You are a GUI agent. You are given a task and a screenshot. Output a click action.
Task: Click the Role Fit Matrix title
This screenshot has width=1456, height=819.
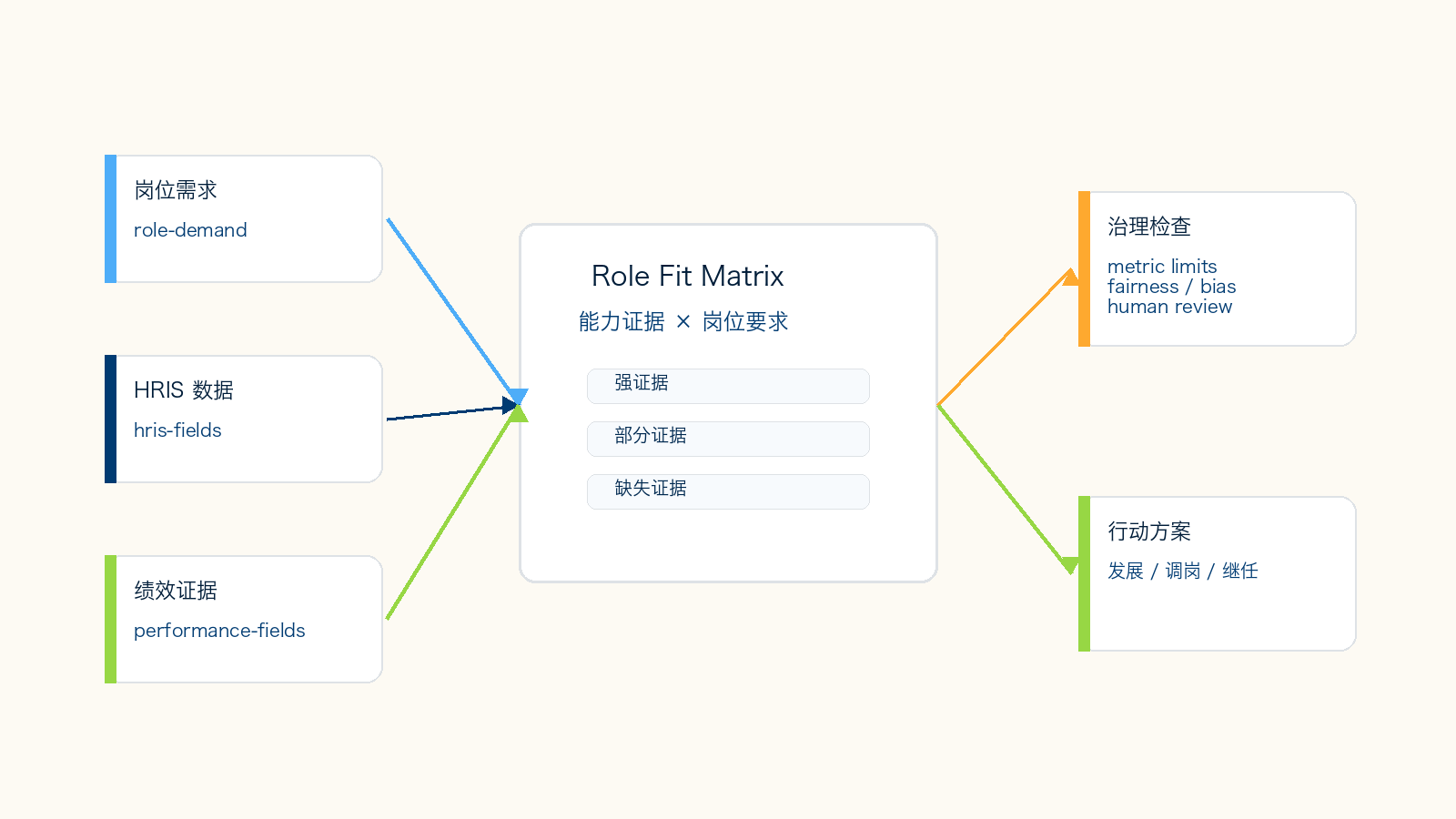[x=687, y=276]
